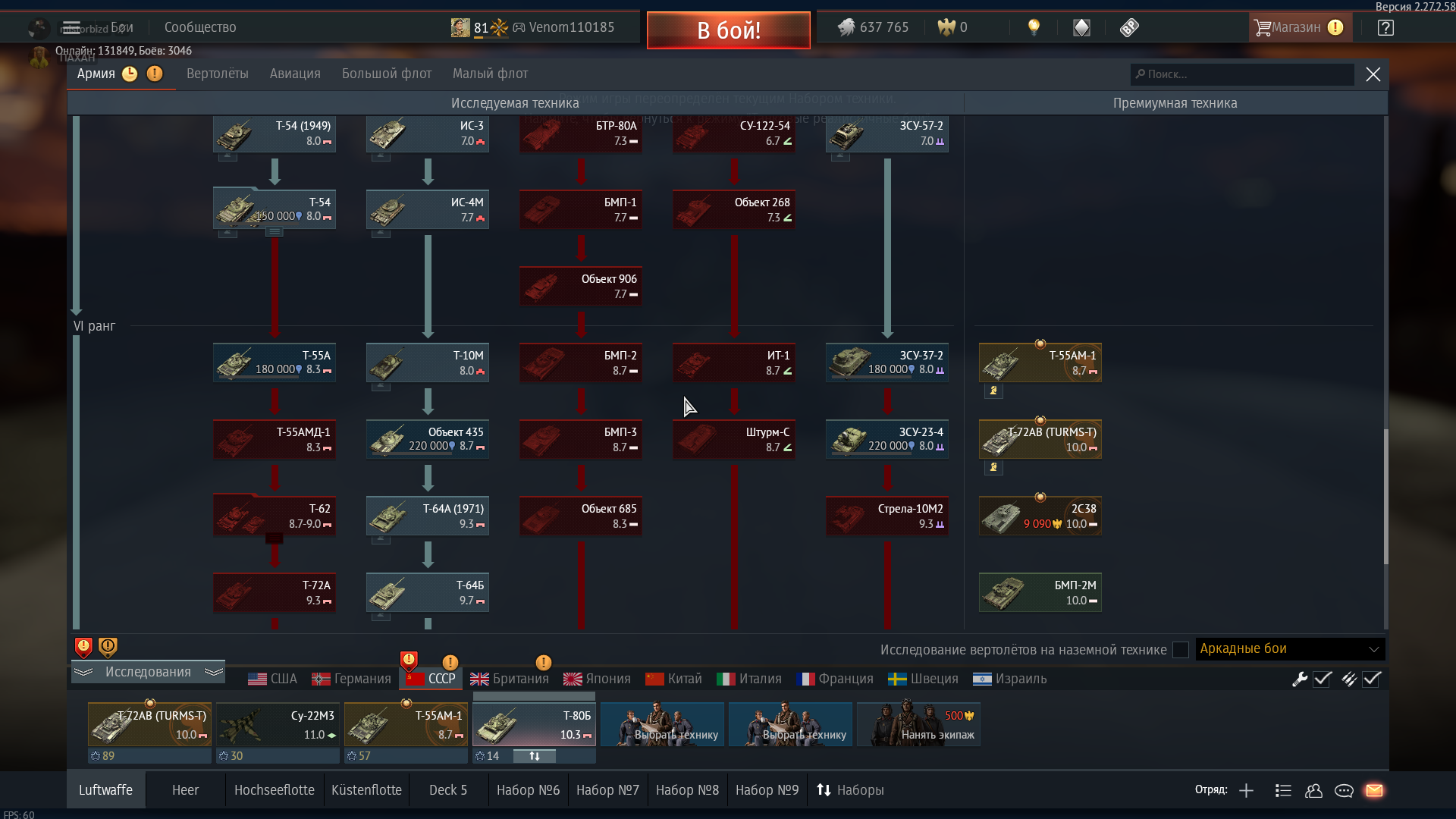This screenshot has width=1456, height=819.
Task: Open the Наборы presets list
Action: pyautogui.click(x=851, y=790)
